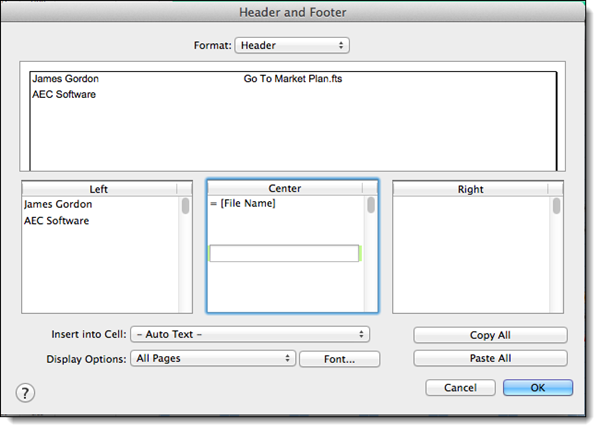Open the Format Header dropdown
The image size is (600, 431).
coord(291,45)
